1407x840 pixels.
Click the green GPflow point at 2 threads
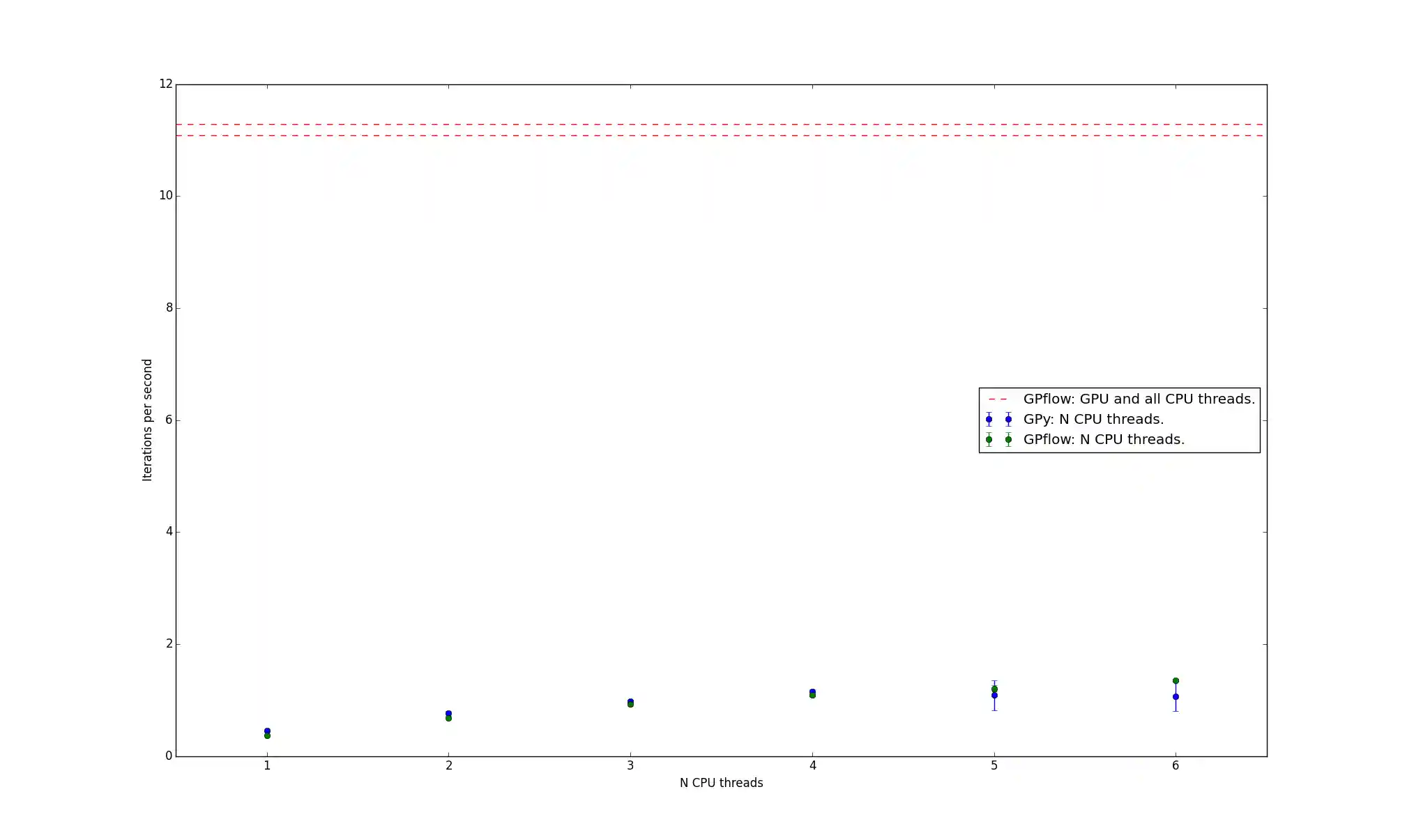[x=448, y=718]
